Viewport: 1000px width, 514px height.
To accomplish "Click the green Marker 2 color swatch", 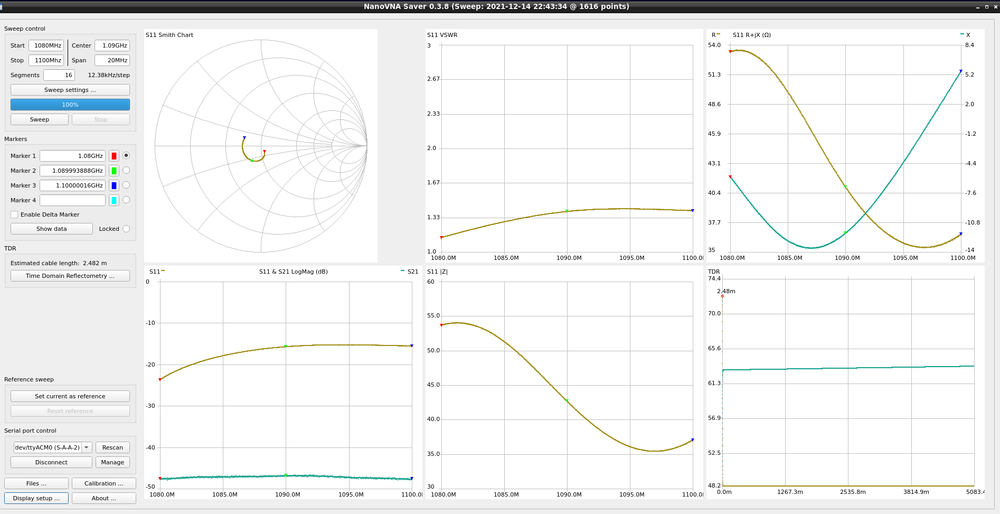I will click(114, 171).
